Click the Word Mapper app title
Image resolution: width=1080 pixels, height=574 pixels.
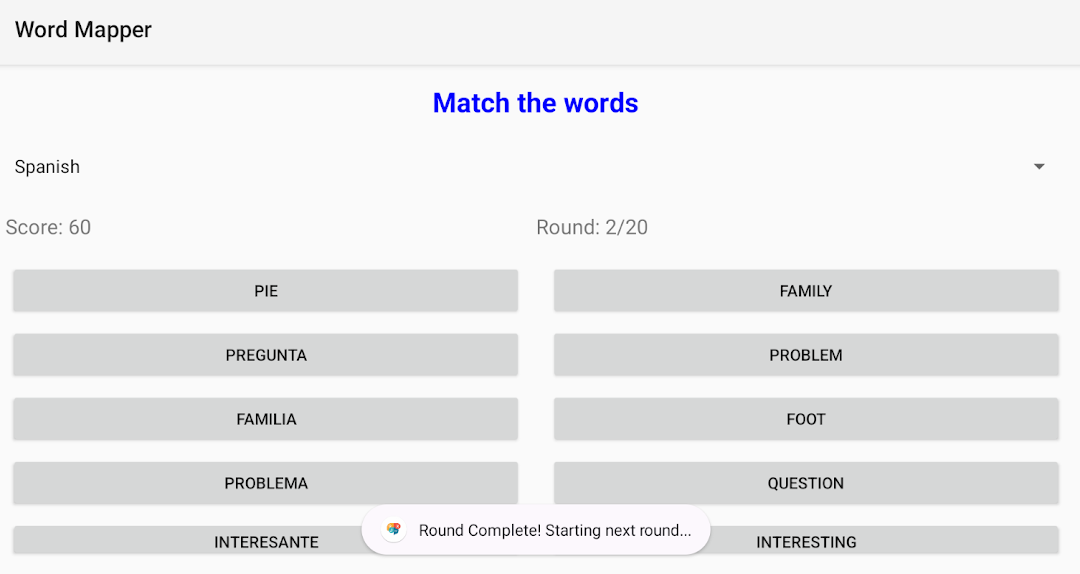[83, 30]
